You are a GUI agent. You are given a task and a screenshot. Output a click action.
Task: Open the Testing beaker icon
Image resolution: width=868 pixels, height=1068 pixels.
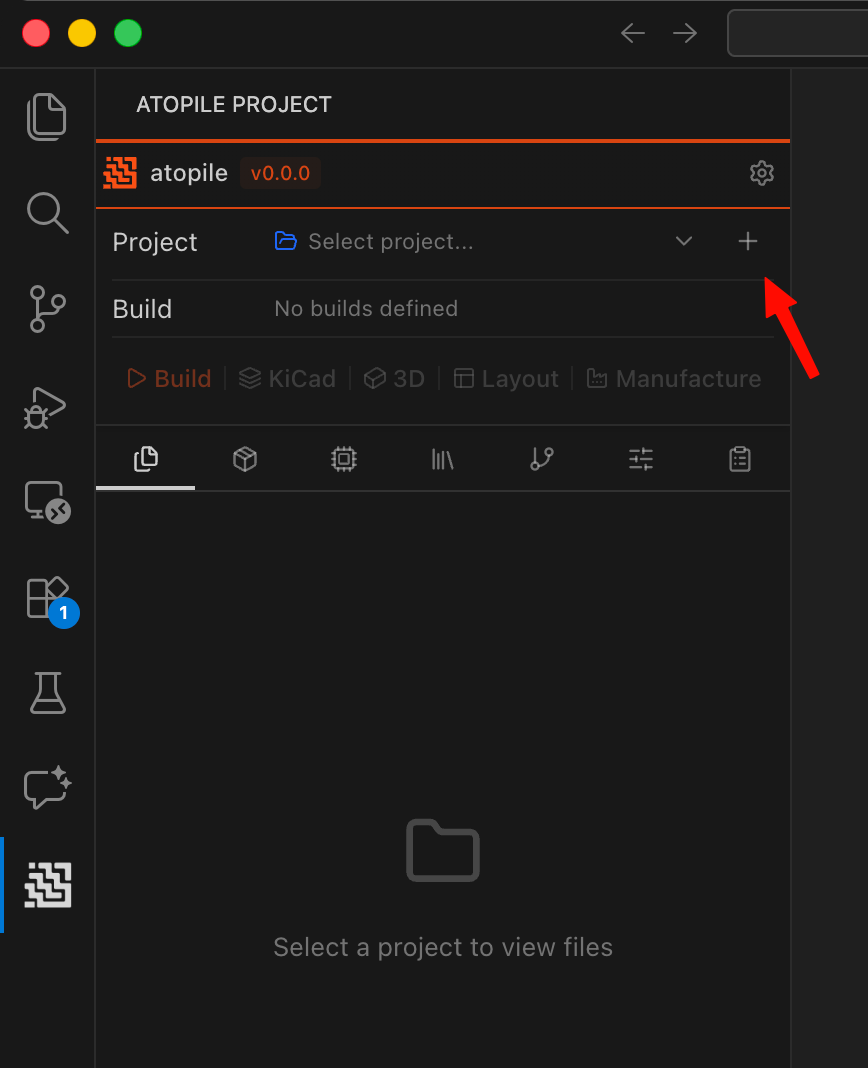[46, 693]
